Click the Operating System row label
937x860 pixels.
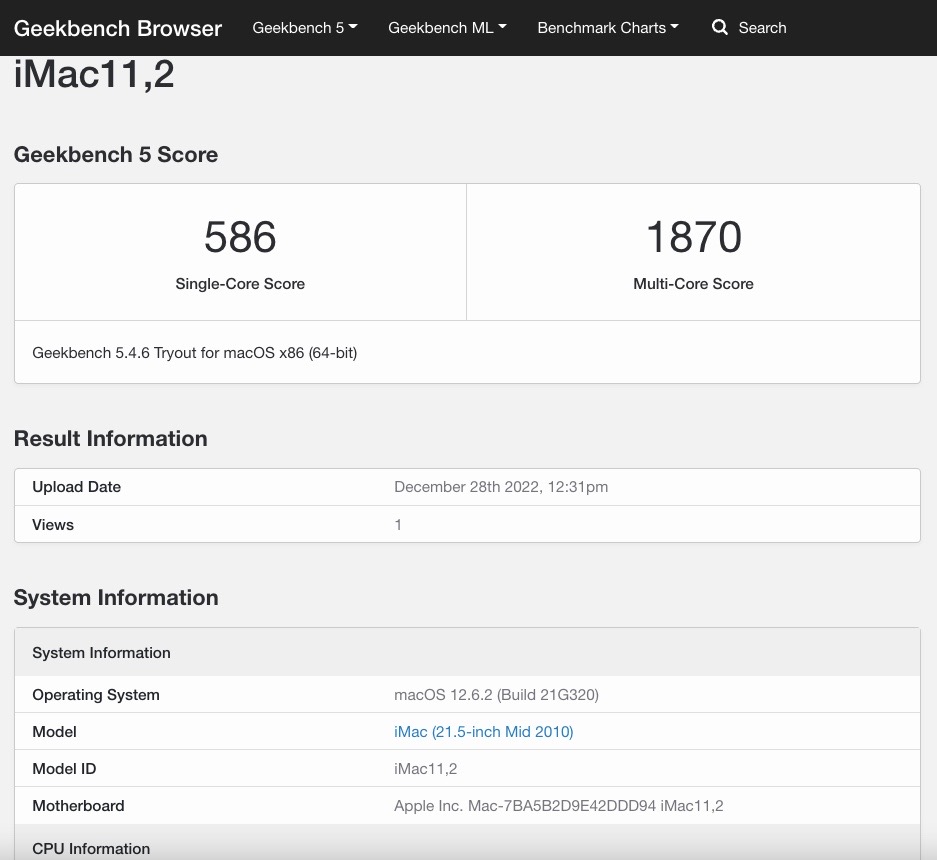pos(96,694)
